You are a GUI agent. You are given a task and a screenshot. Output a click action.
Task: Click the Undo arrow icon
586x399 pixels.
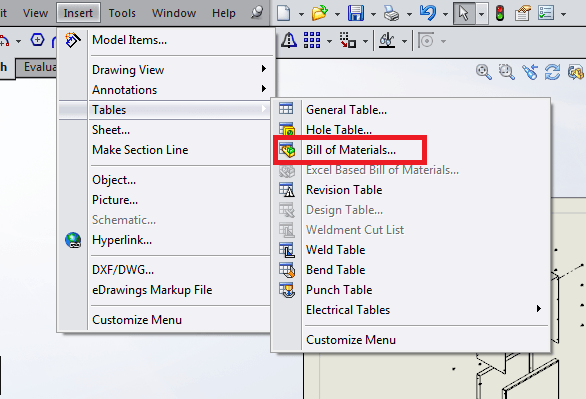[428, 13]
